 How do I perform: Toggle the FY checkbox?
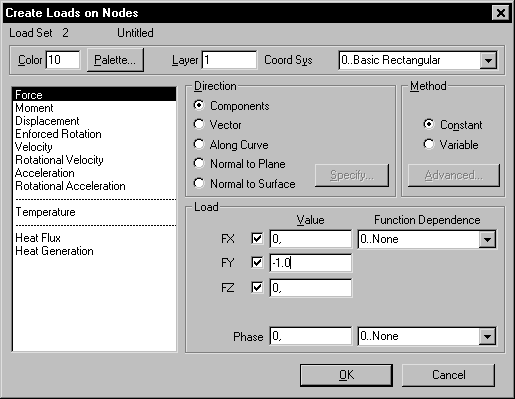[x=257, y=263]
